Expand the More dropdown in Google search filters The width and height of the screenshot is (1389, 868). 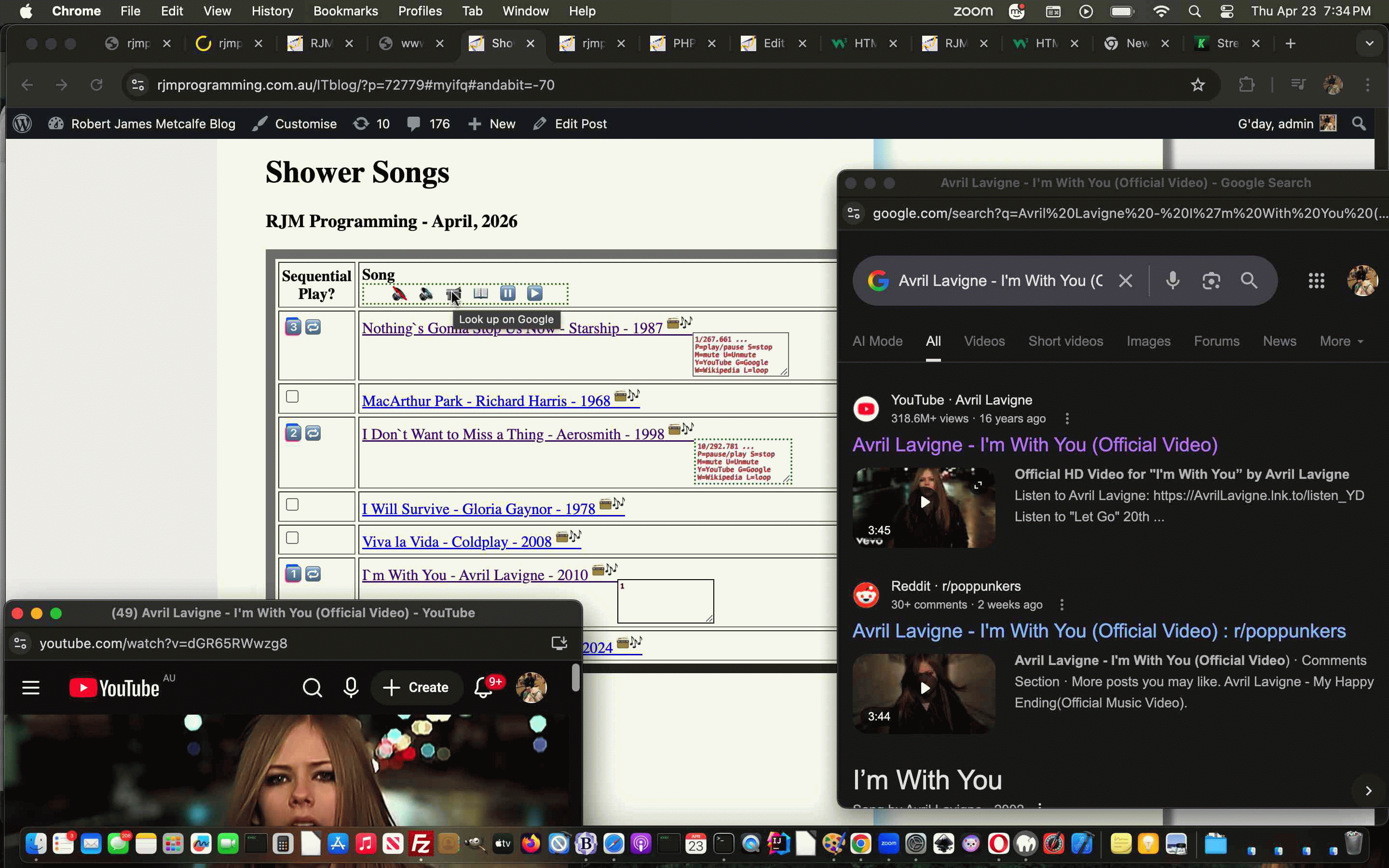(x=1341, y=341)
